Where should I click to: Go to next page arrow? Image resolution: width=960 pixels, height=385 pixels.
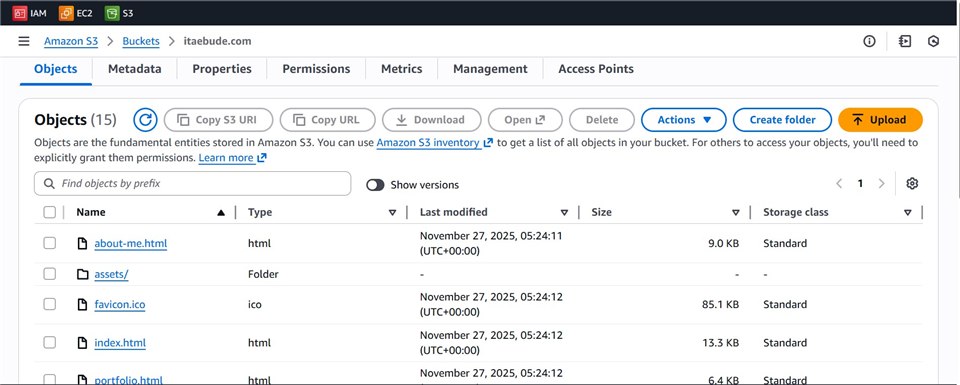pyautogui.click(x=882, y=184)
